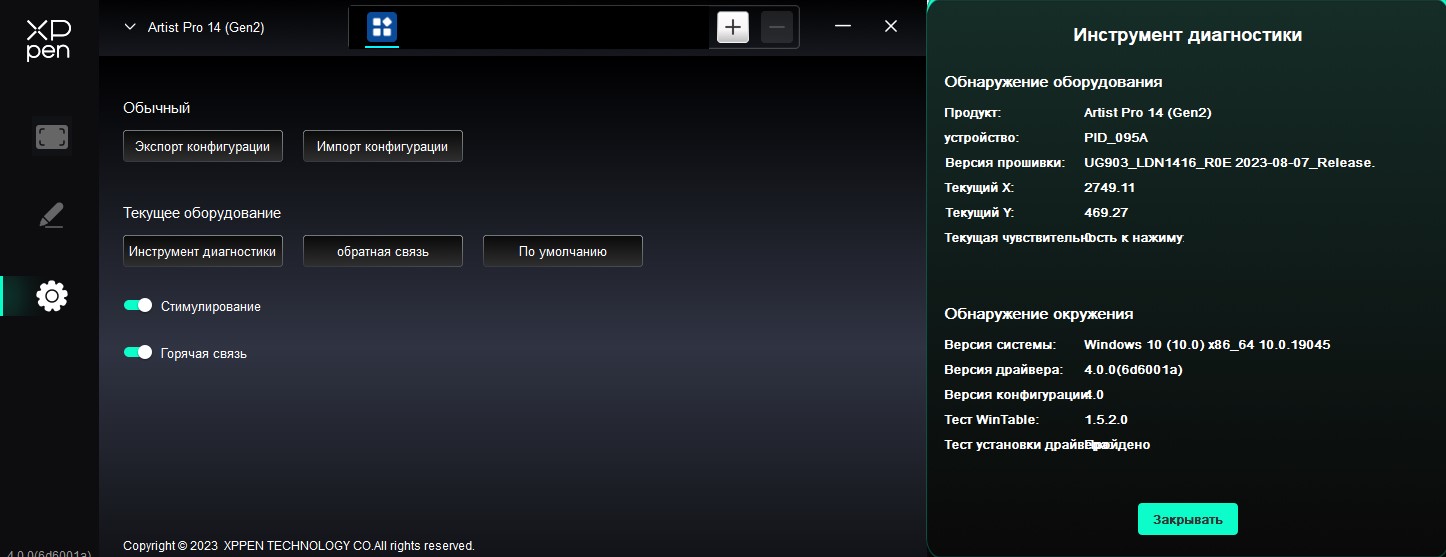Select driver version 4.0.0(6d6001a) in panel
Screen dimensions: 1446x557
coord(1133,370)
